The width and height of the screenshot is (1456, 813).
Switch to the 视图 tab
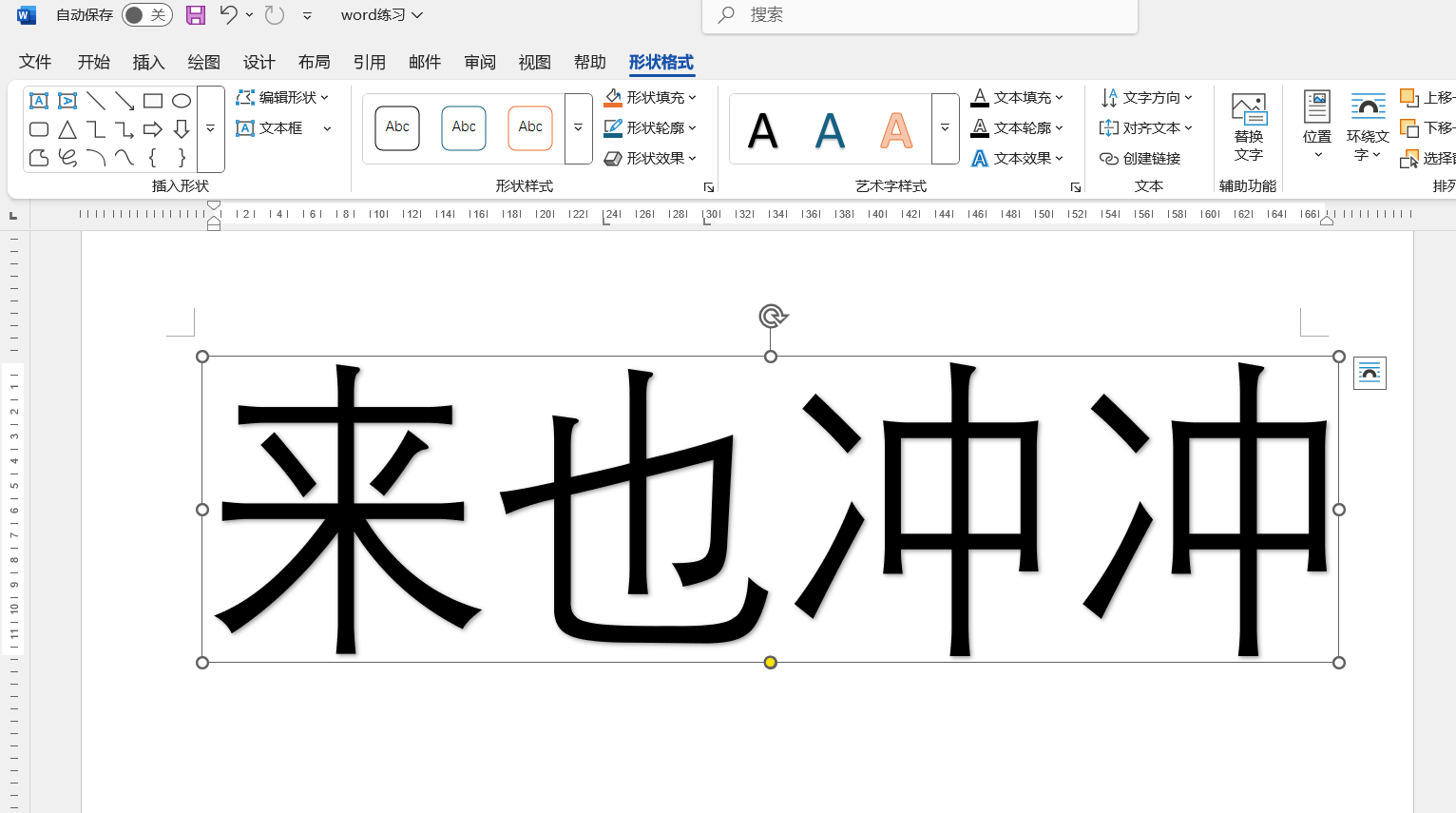(535, 62)
